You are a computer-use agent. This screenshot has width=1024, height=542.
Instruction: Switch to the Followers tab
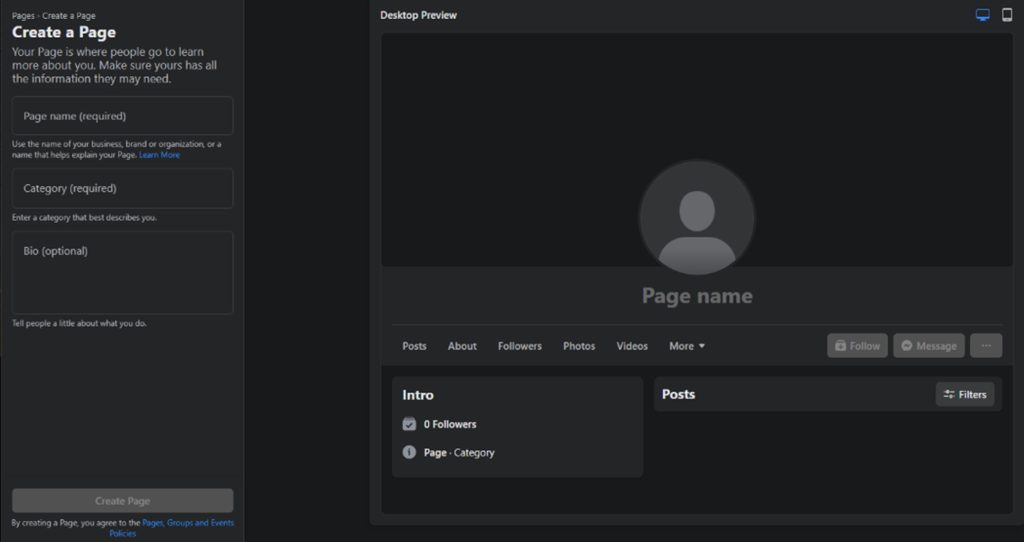coord(520,346)
